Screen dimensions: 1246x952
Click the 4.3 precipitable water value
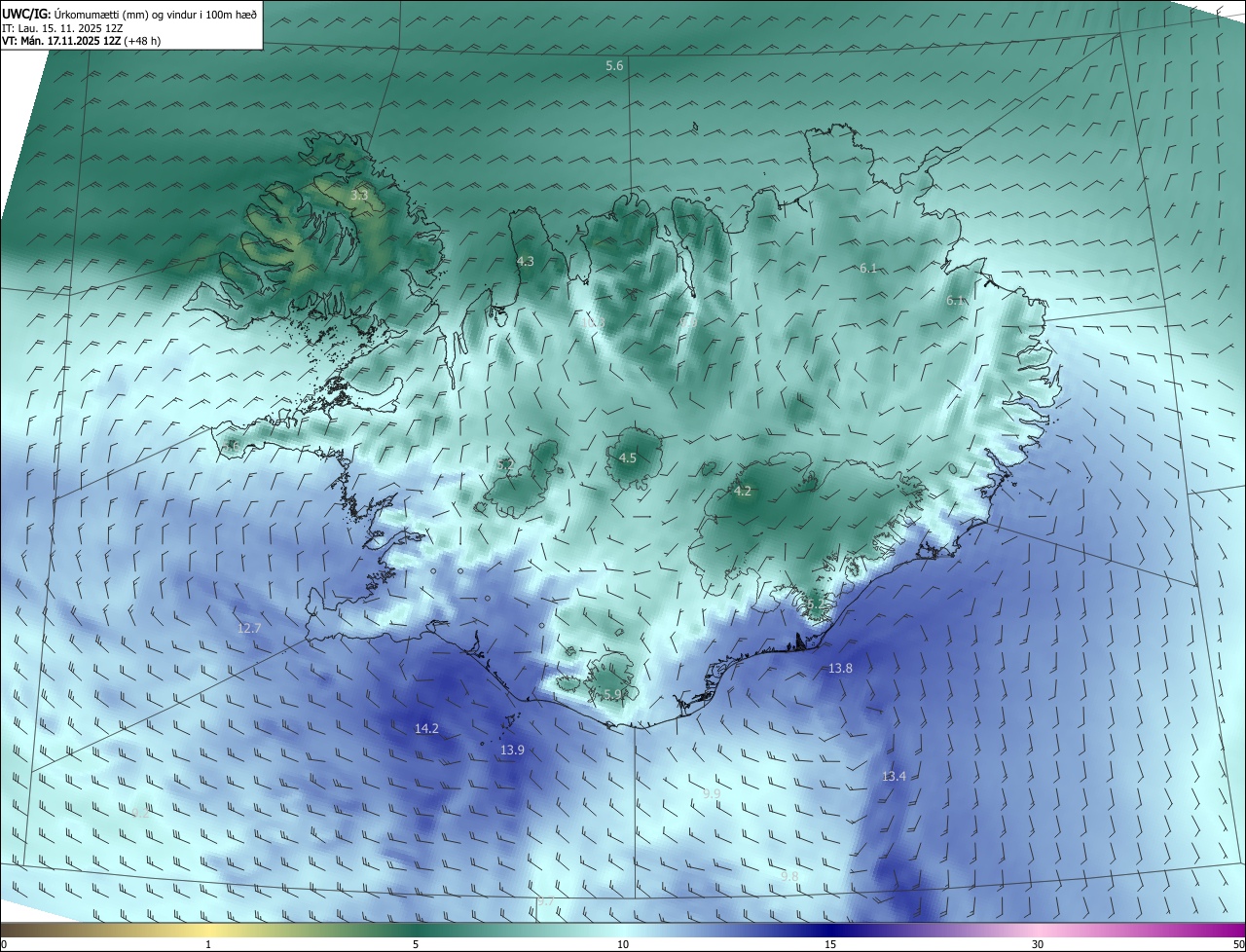pos(525,261)
